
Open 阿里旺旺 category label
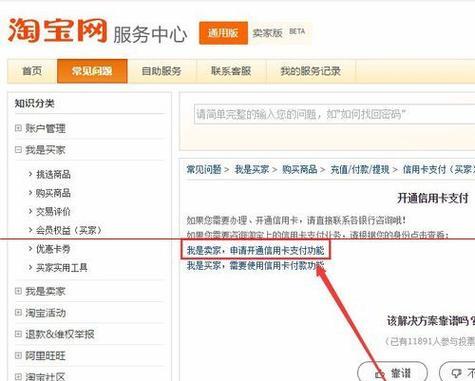pyautogui.click(x=45, y=356)
